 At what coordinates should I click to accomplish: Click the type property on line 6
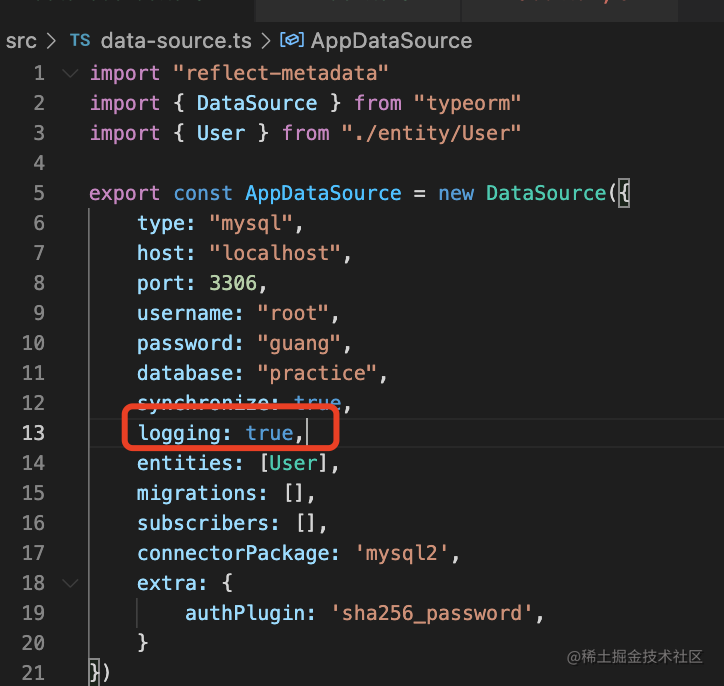pyautogui.click(x=160, y=224)
